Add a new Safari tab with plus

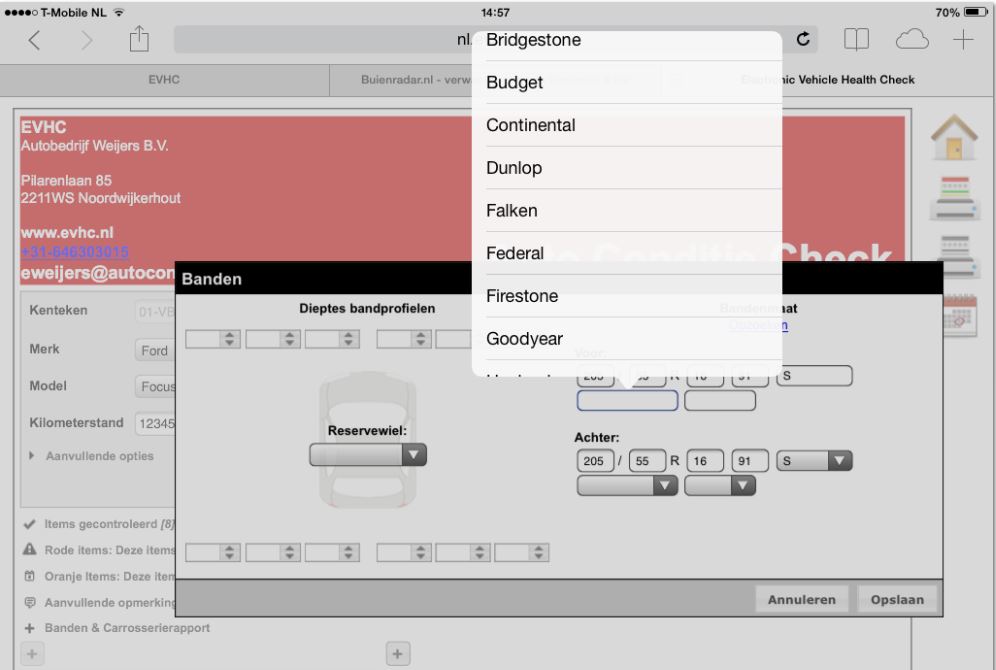click(x=963, y=40)
